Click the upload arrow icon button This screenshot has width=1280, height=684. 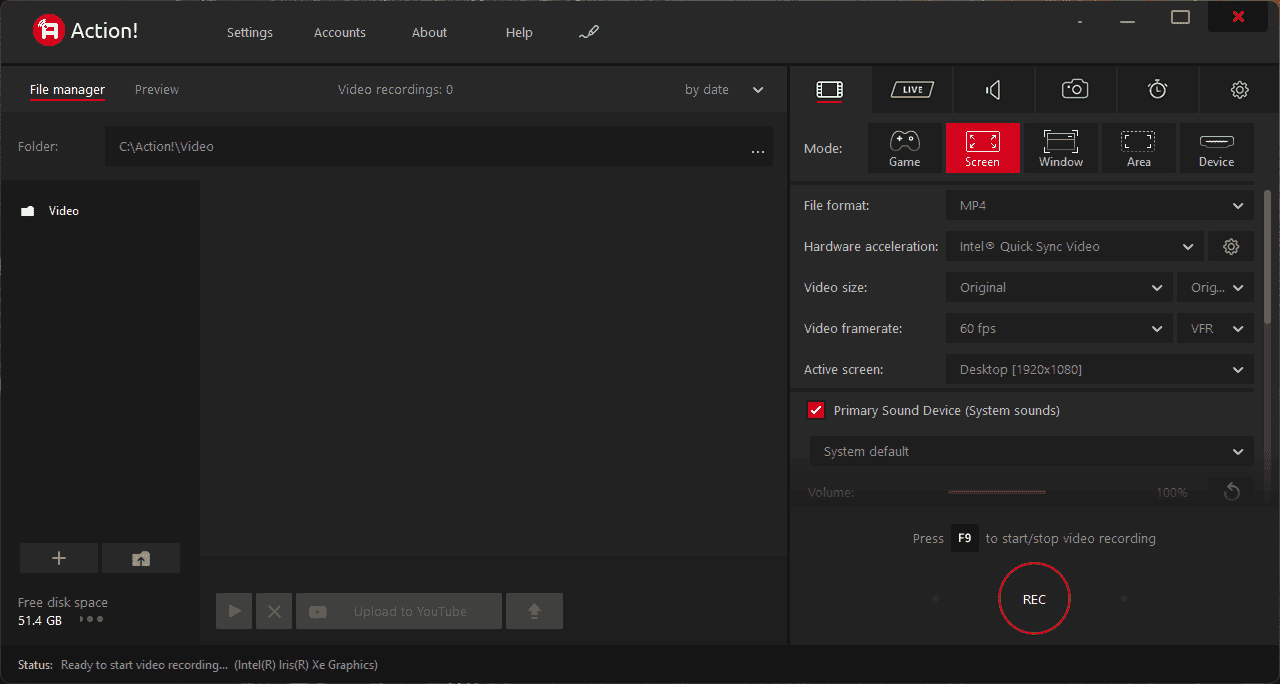[534, 611]
